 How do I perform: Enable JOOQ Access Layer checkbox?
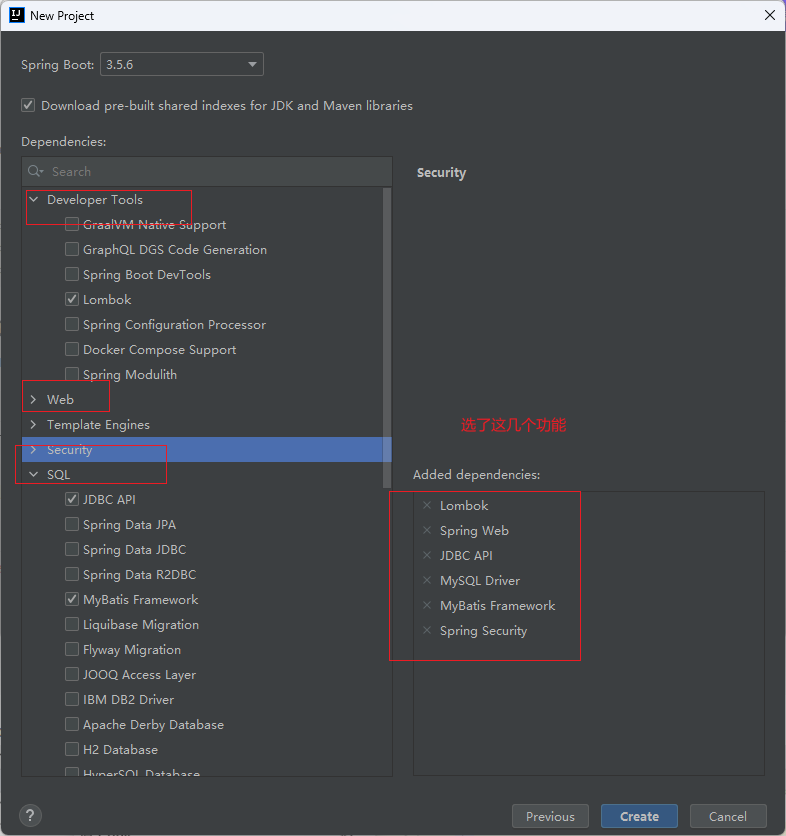(72, 674)
